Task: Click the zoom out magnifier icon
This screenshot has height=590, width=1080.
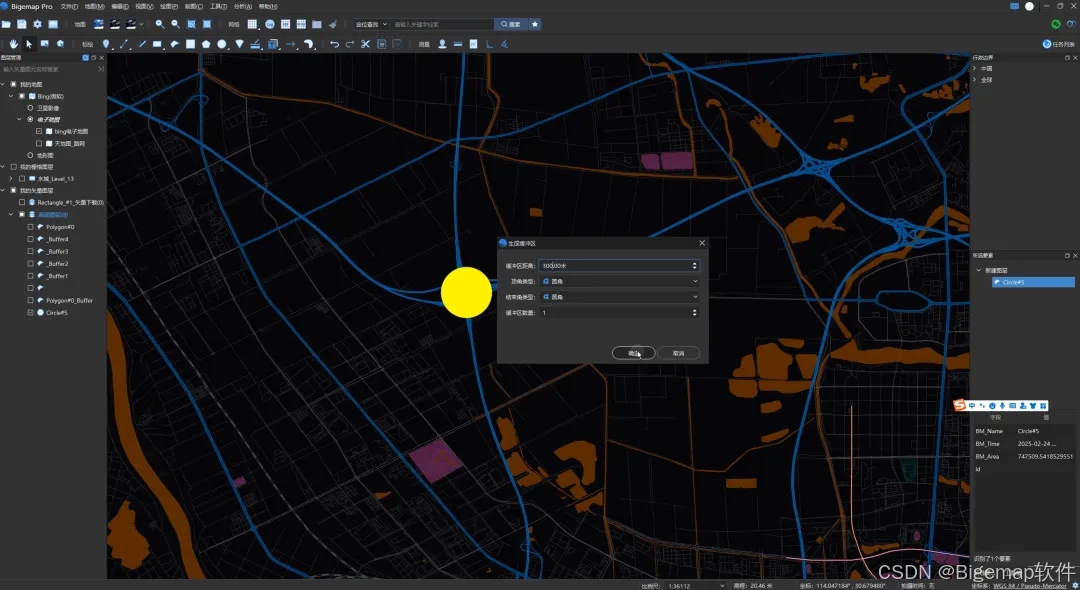Action: pos(176,23)
